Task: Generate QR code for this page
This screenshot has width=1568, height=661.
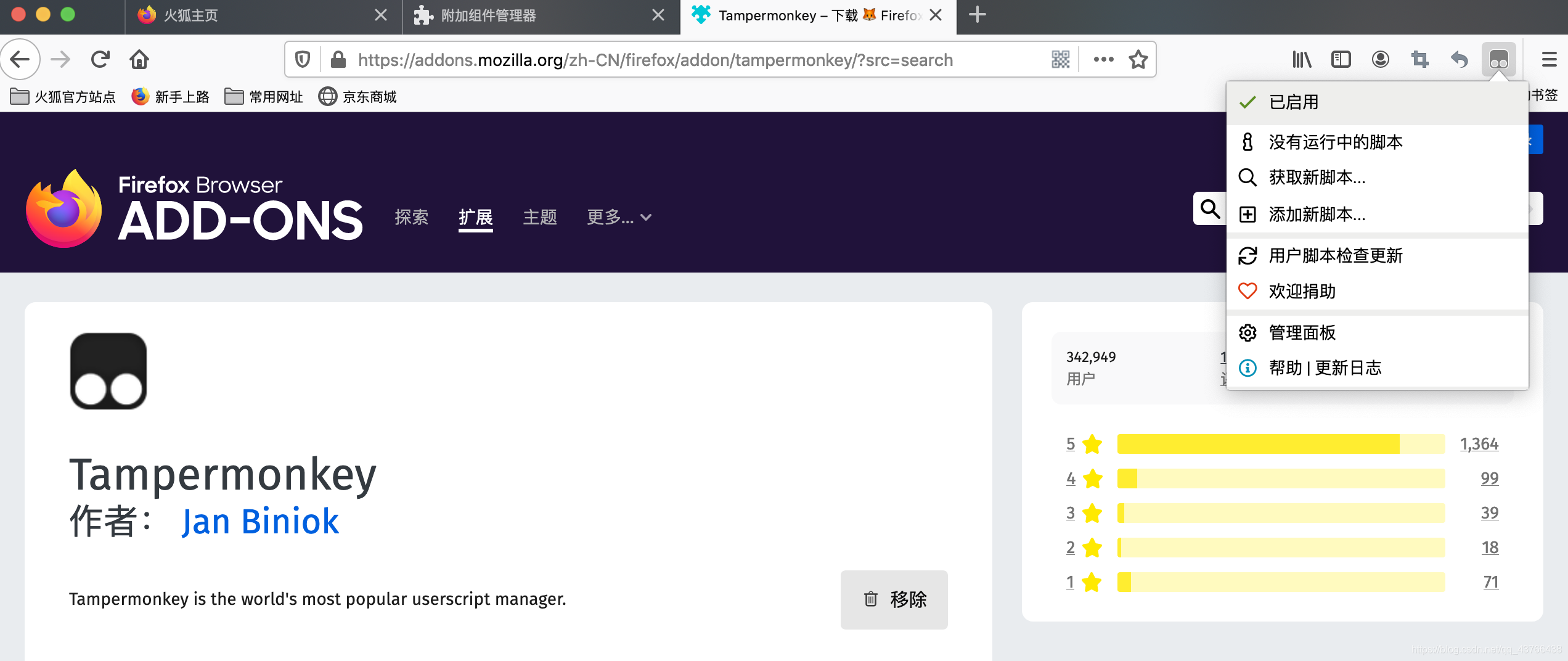Action: (1060, 60)
